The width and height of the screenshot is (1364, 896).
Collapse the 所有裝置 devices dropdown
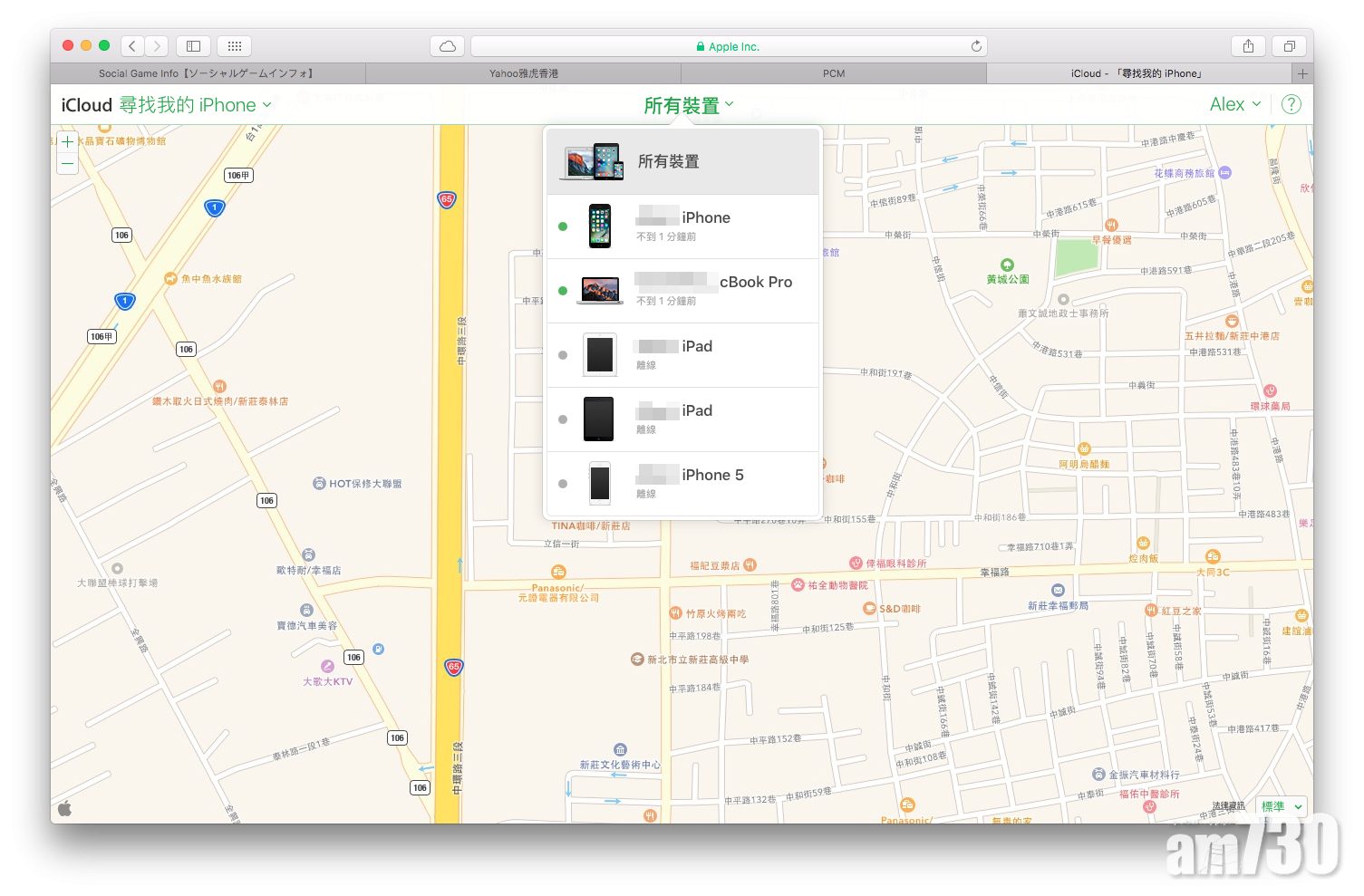click(x=688, y=106)
